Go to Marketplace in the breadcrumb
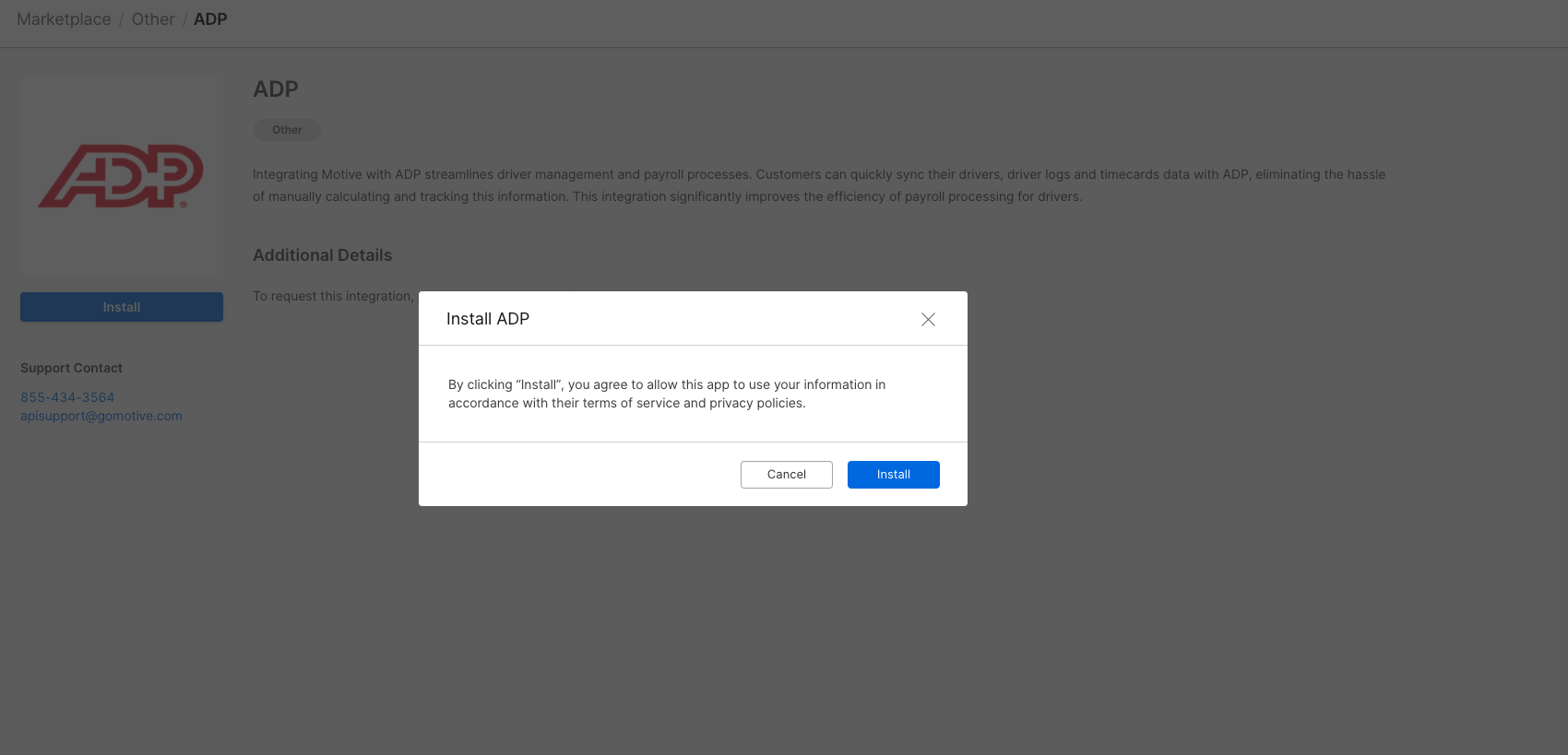Image resolution: width=1568 pixels, height=755 pixels. [64, 19]
